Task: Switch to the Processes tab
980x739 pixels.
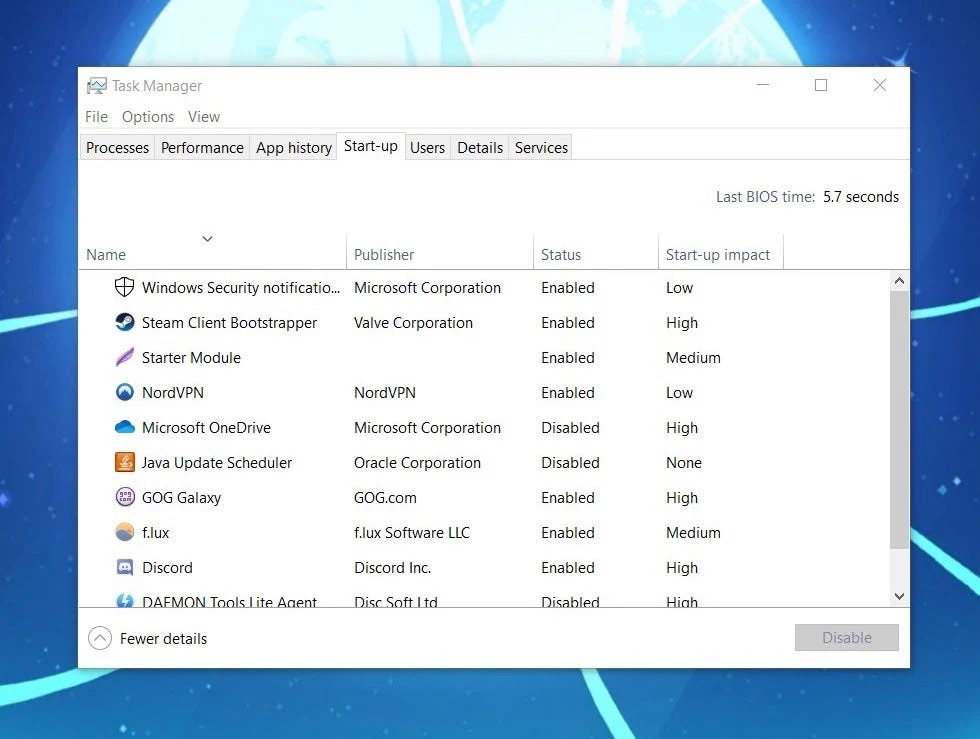Action: tap(117, 147)
